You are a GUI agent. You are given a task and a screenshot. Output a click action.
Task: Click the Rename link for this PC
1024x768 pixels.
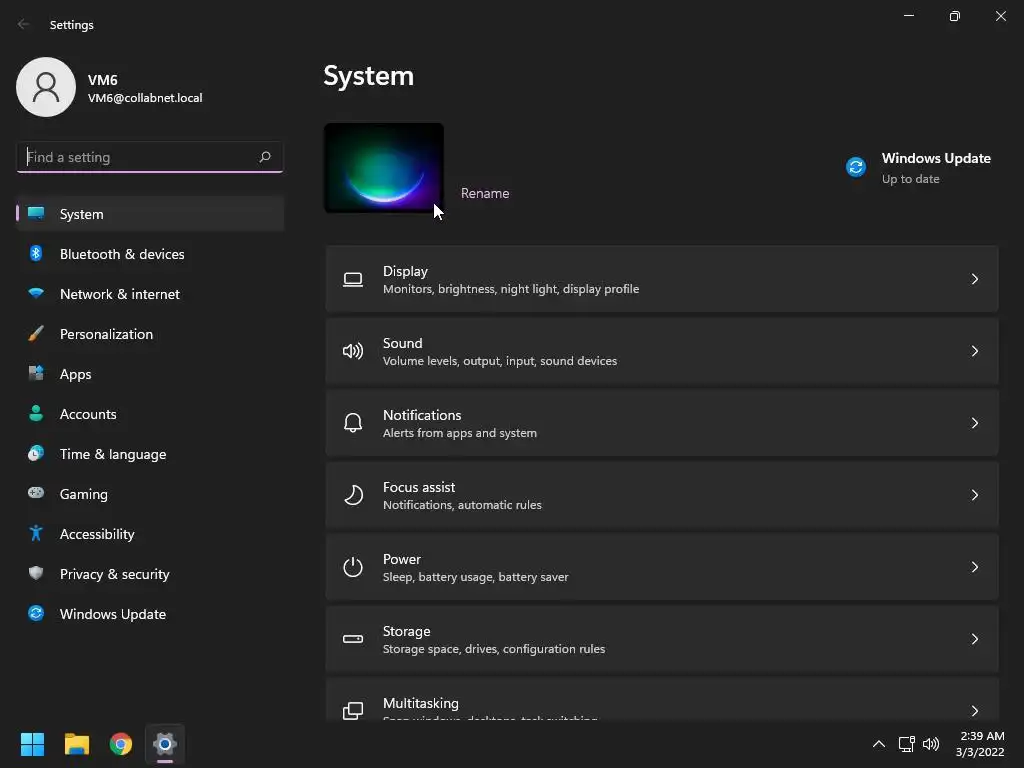485,193
